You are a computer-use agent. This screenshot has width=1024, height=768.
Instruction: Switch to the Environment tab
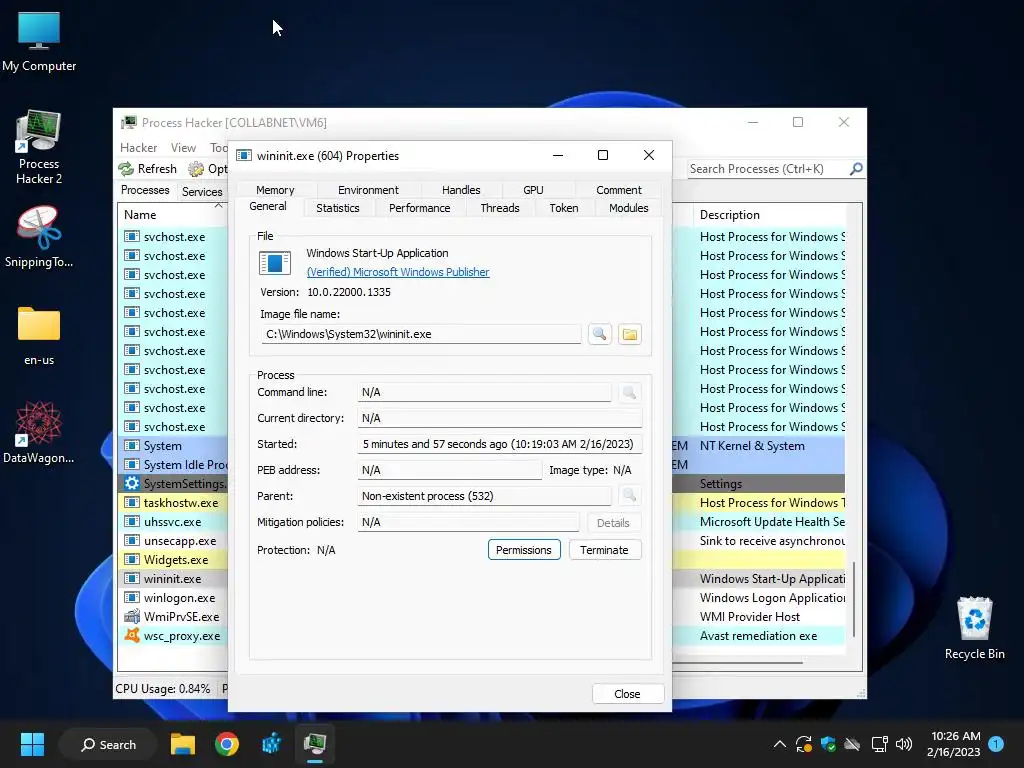[368, 190]
